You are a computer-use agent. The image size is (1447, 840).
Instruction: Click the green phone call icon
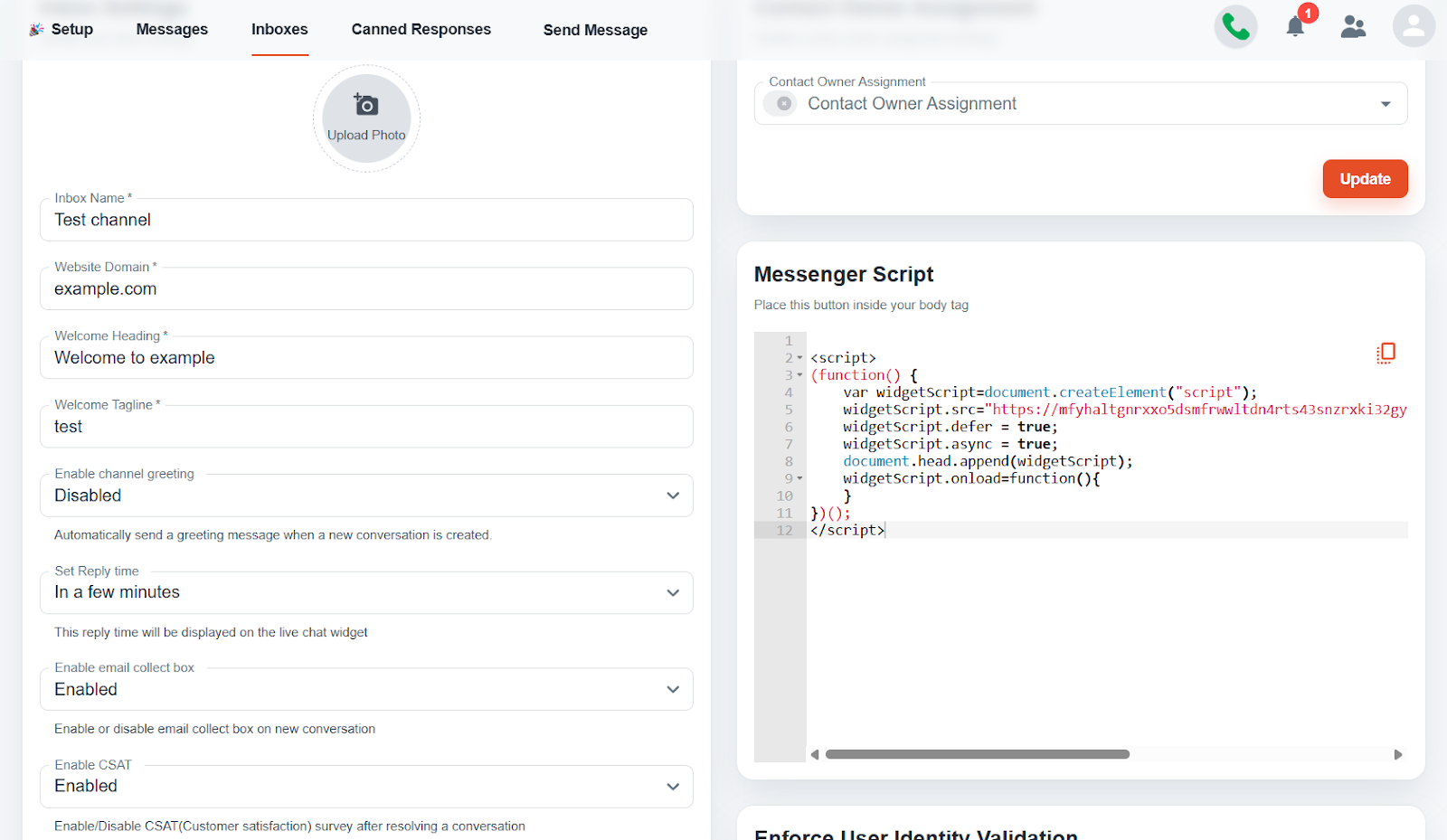point(1235,27)
